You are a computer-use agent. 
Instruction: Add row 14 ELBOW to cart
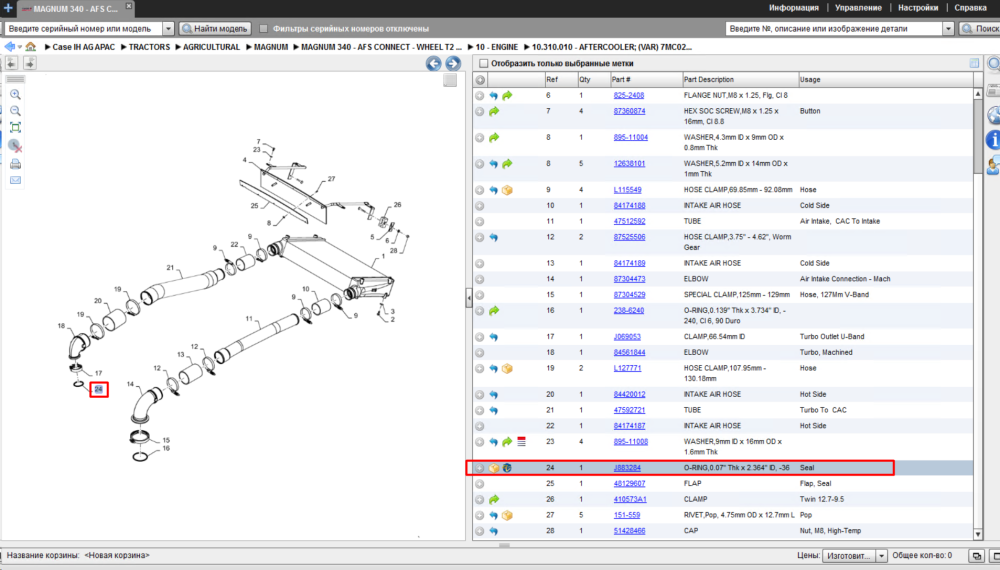click(480, 279)
